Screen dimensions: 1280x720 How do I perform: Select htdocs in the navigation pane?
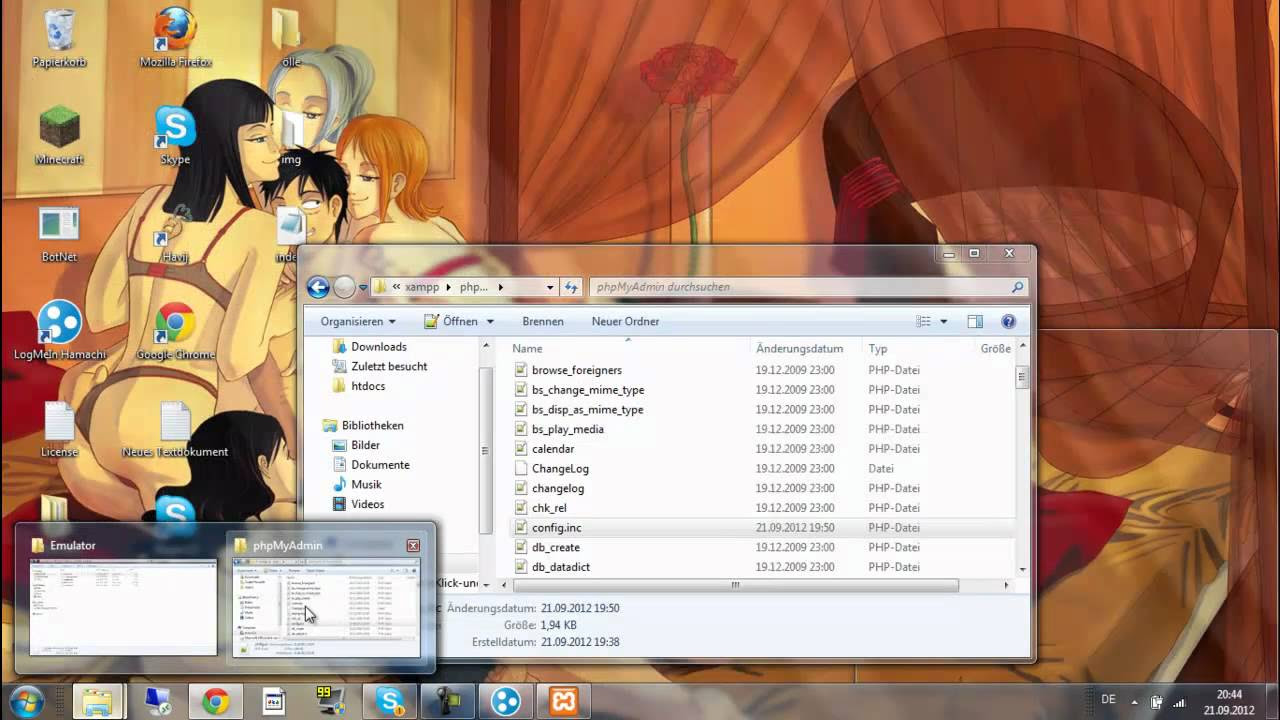[368, 386]
